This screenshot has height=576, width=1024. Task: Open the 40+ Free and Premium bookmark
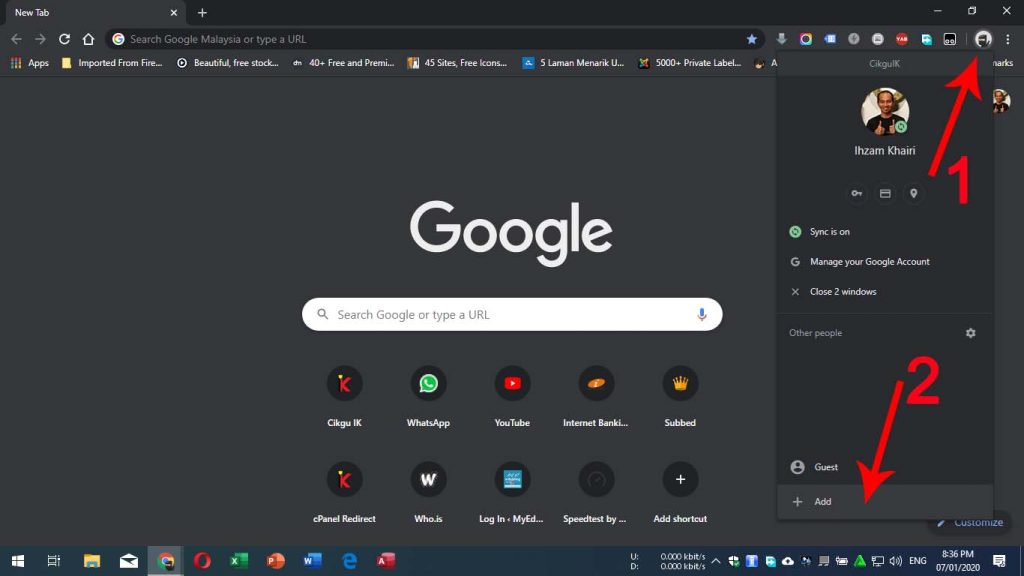[x=344, y=63]
